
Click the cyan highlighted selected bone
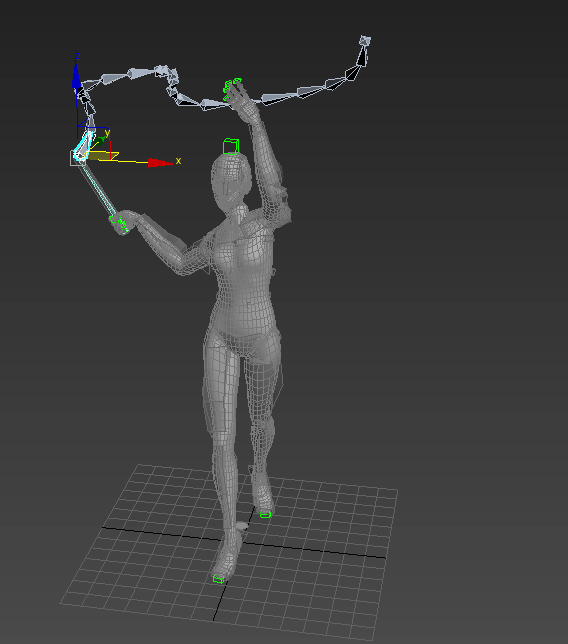pos(83,145)
